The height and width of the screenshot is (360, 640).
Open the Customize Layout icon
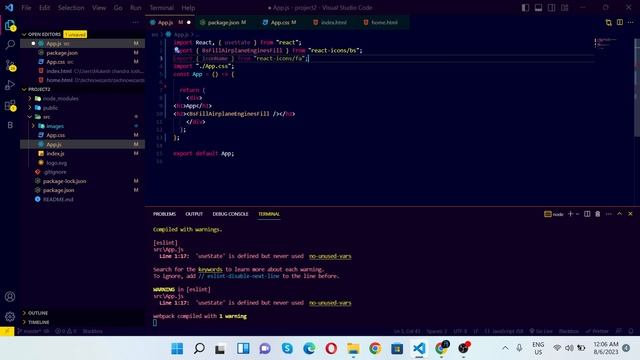(564, 8)
